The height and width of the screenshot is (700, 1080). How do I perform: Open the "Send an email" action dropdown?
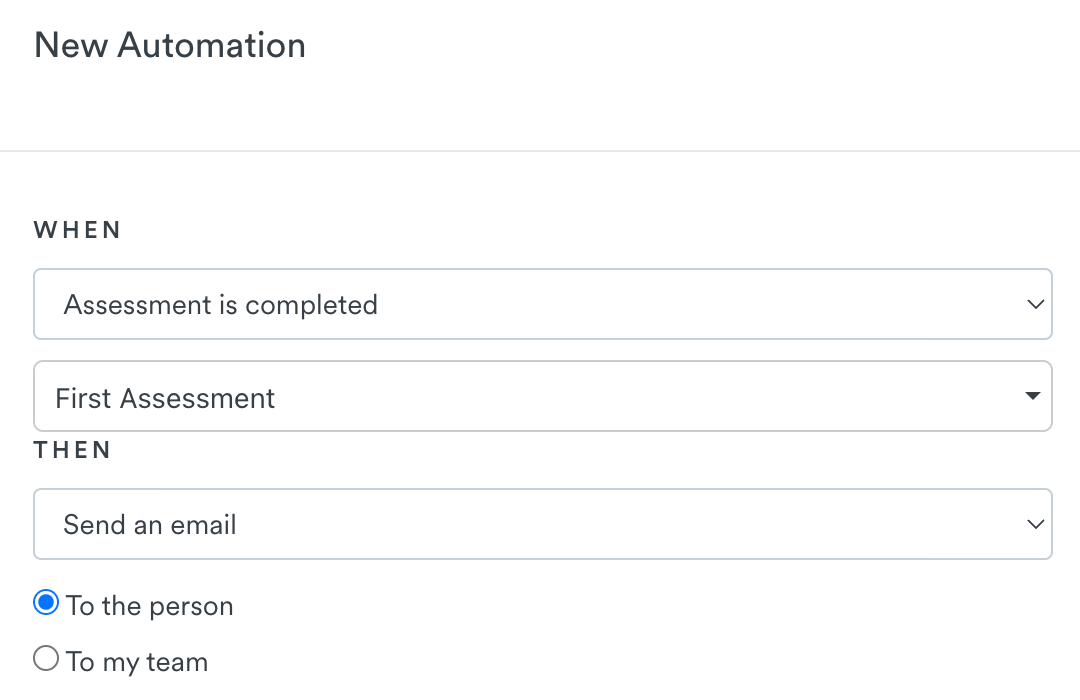click(542, 524)
